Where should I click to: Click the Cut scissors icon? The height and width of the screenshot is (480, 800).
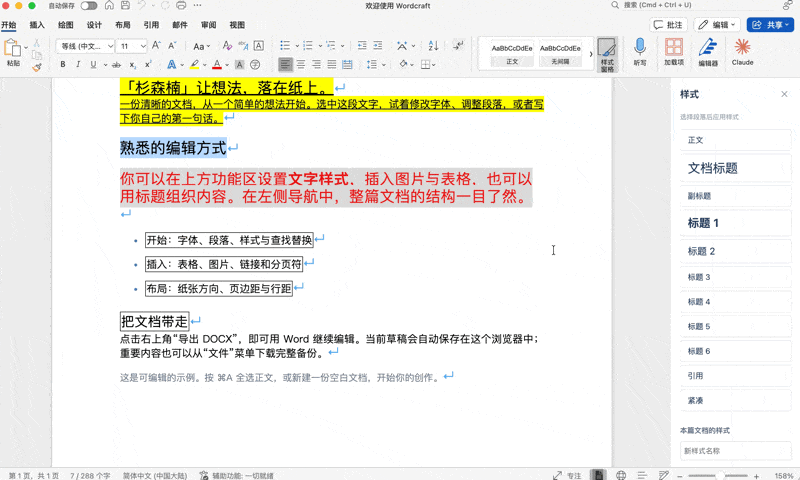(37, 43)
